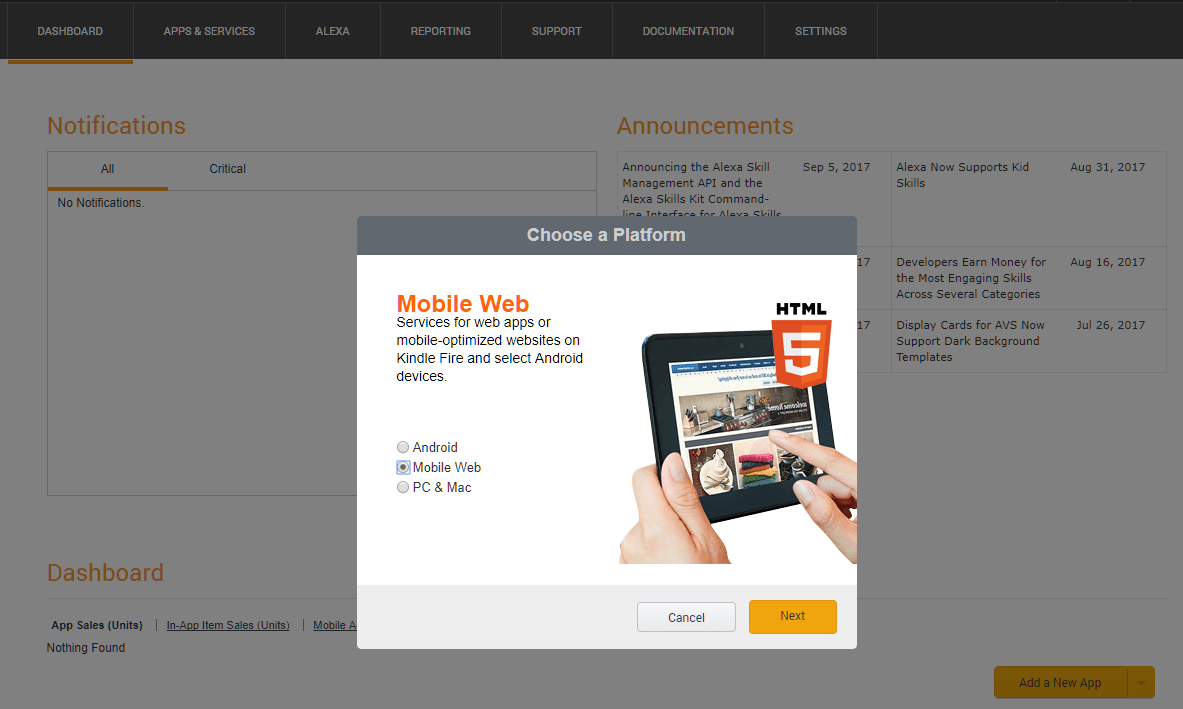Screen dimensions: 1183x709
Task: Click the HTML5 logo icon
Action: 801,344
